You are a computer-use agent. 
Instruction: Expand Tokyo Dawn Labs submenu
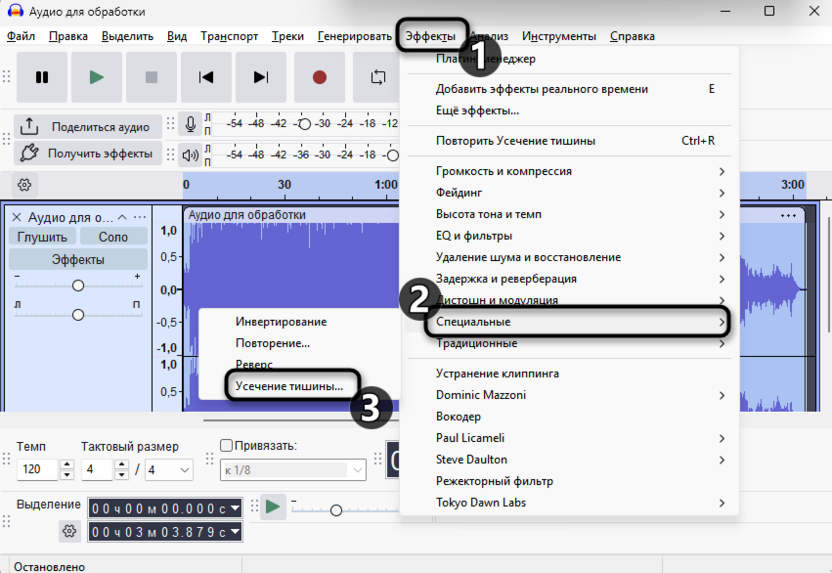pyautogui.click(x=569, y=502)
